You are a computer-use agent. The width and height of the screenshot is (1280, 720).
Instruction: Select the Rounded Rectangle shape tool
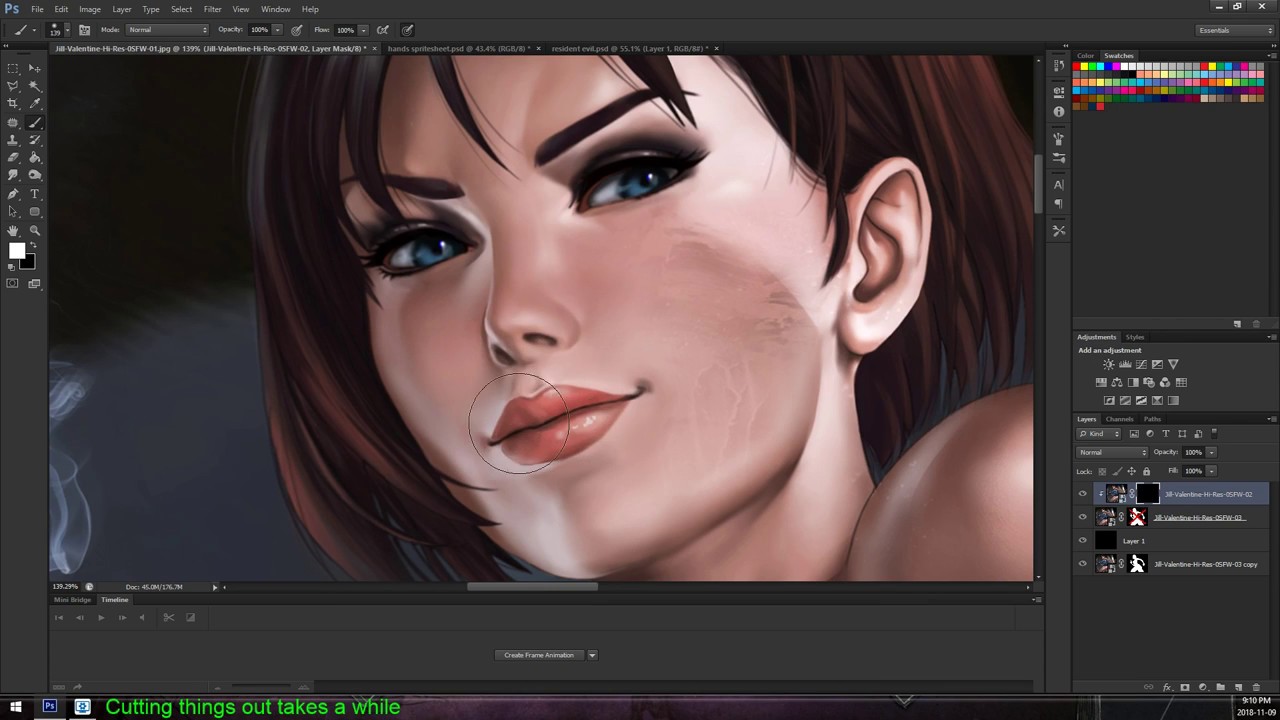click(x=34, y=212)
